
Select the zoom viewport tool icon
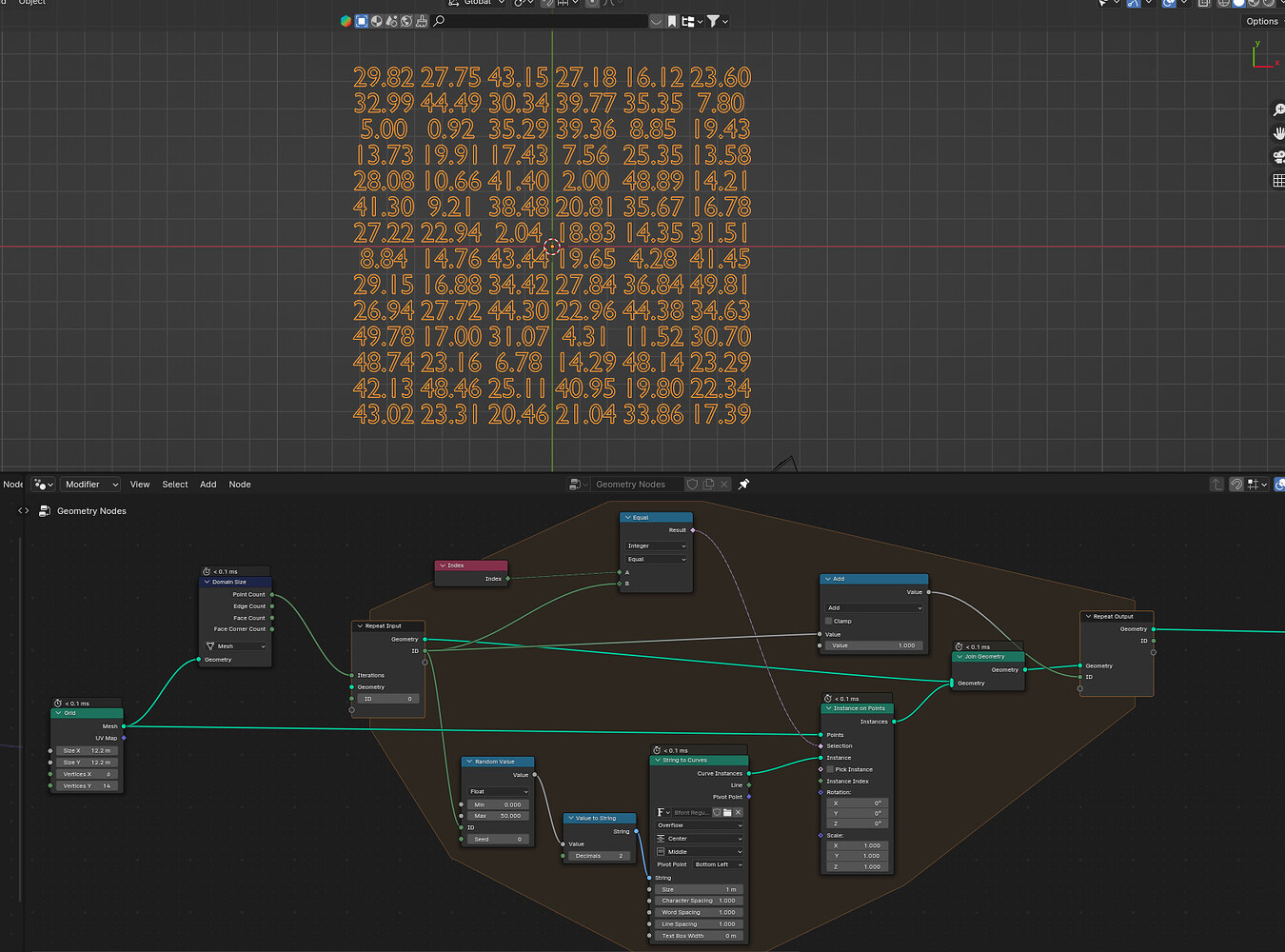click(1278, 110)
